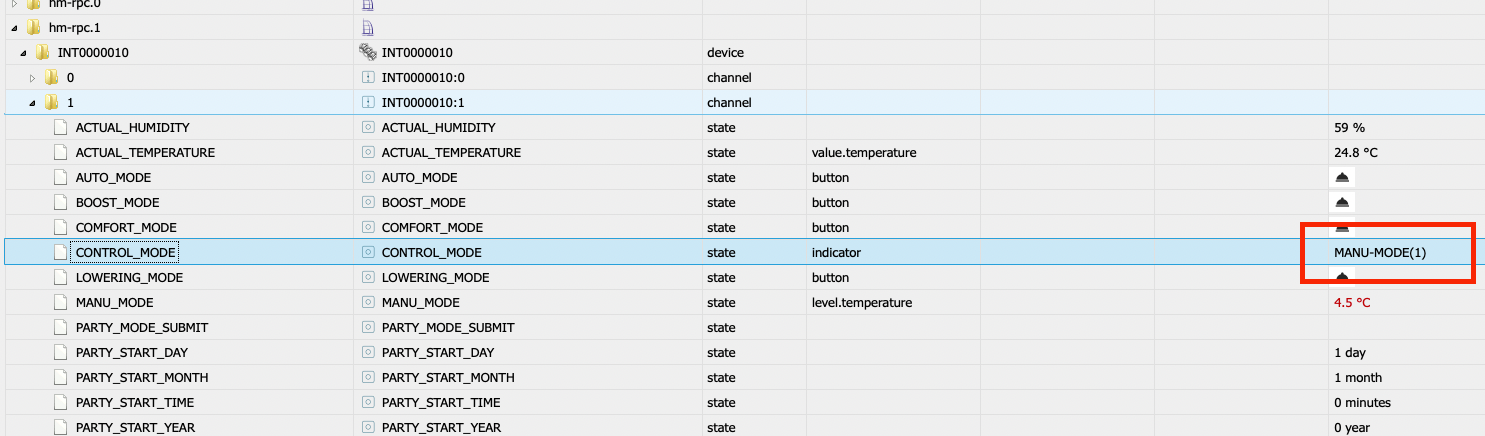
Task: Click the red 4.5 °C value
Action: 1354,302
